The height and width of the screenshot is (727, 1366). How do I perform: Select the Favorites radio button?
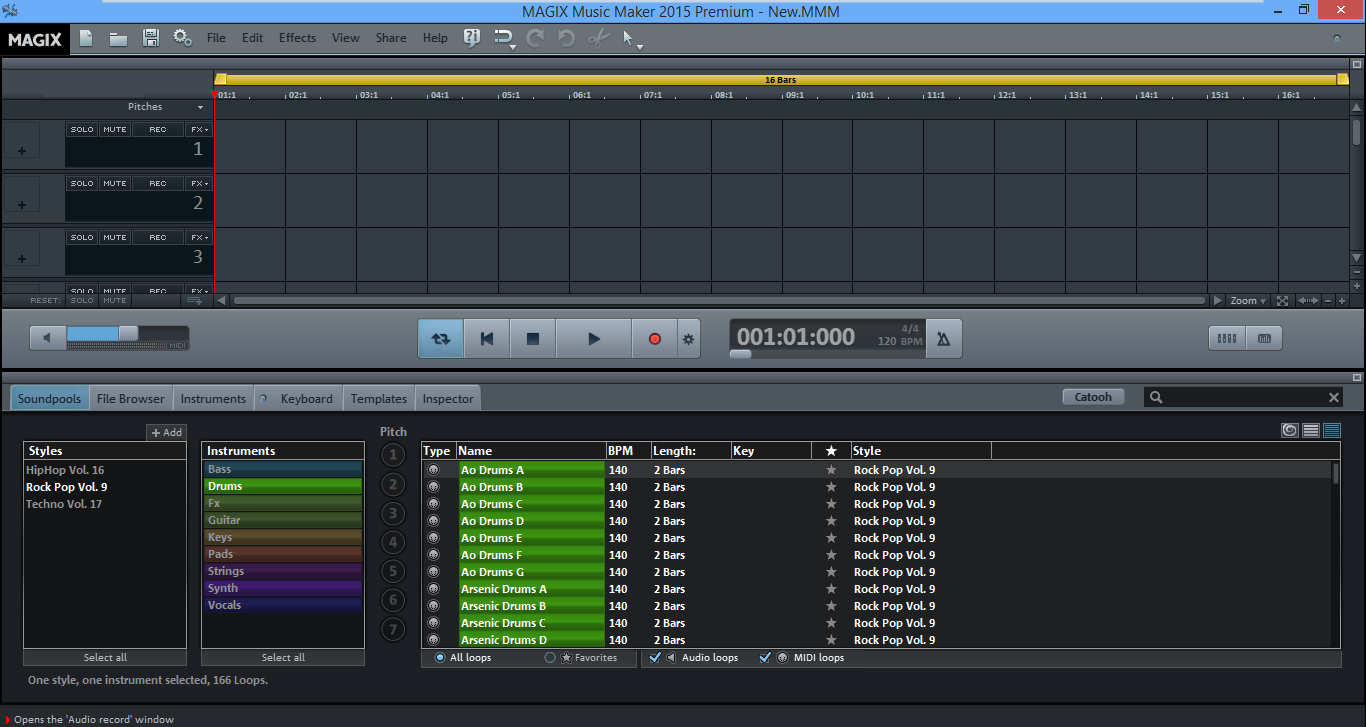[x=550, y=657]
